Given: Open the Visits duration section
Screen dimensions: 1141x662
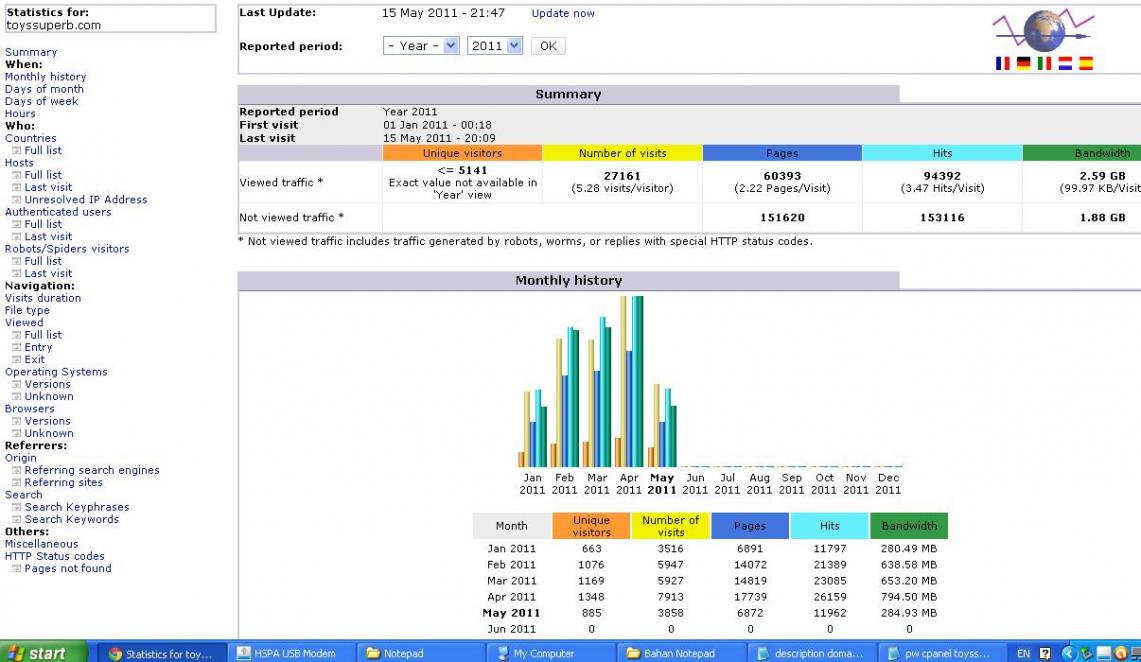Looking at the screenshot, I should click(x=43, y=298).
